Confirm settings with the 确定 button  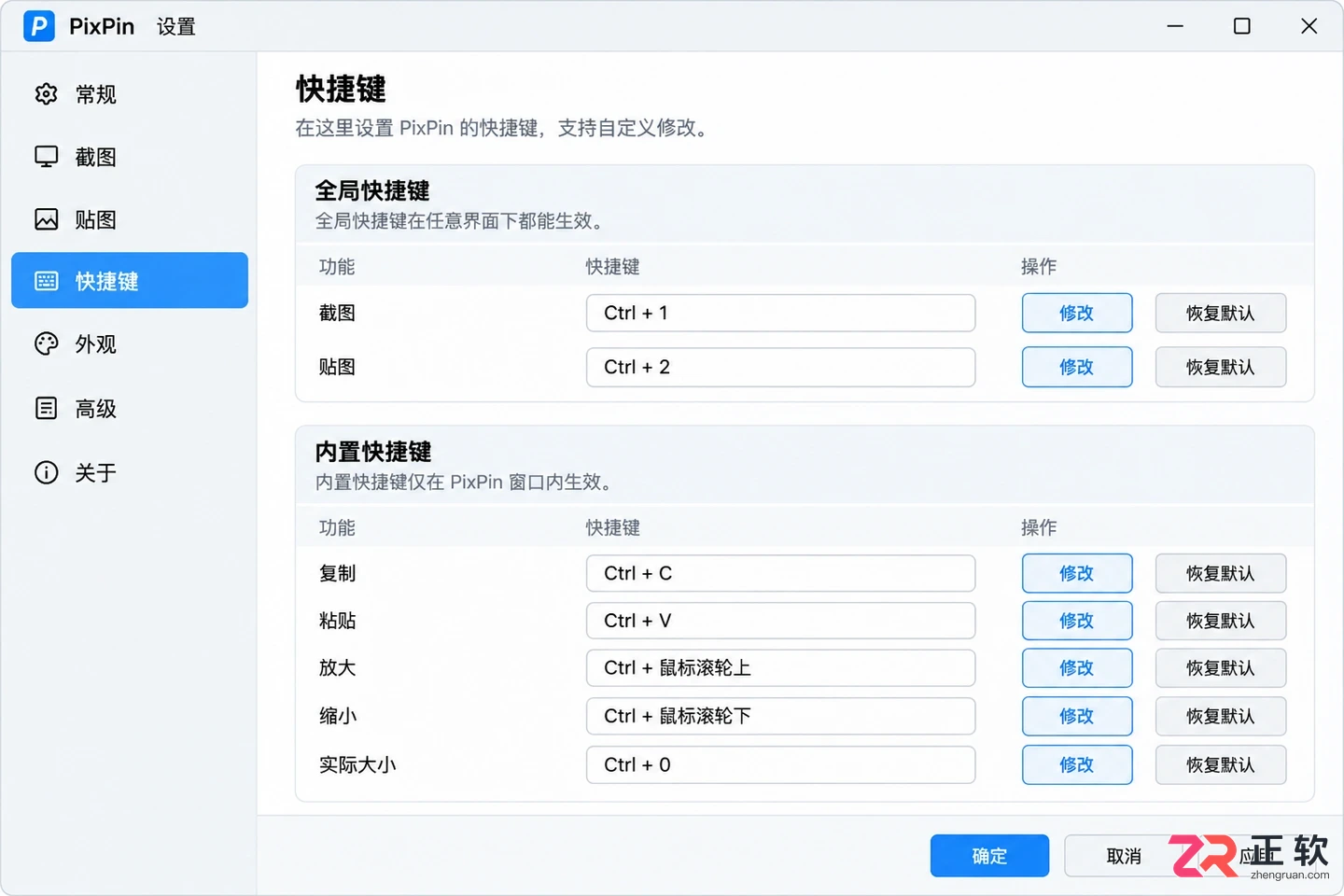989,856
